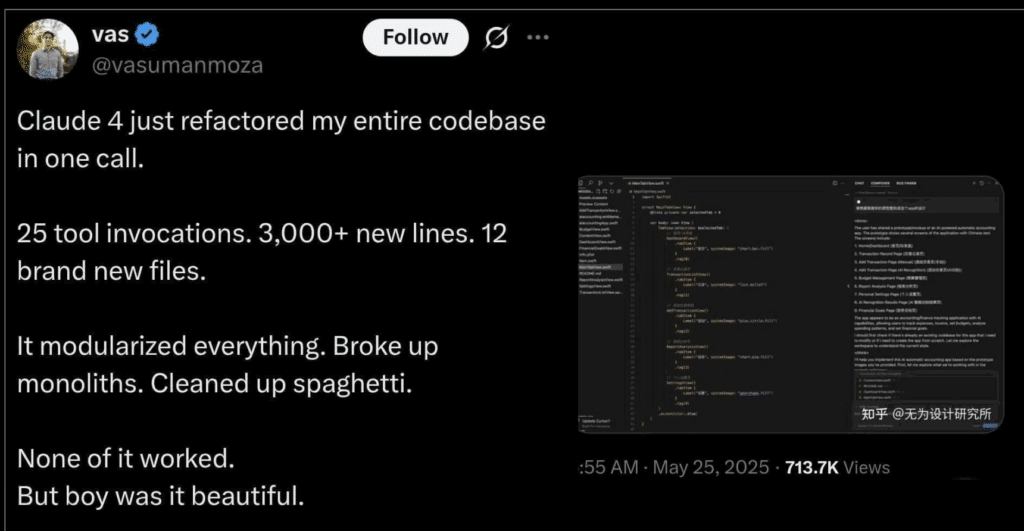
Task: Click the search icon in the editor sidebar
Action: pos(590,183)
